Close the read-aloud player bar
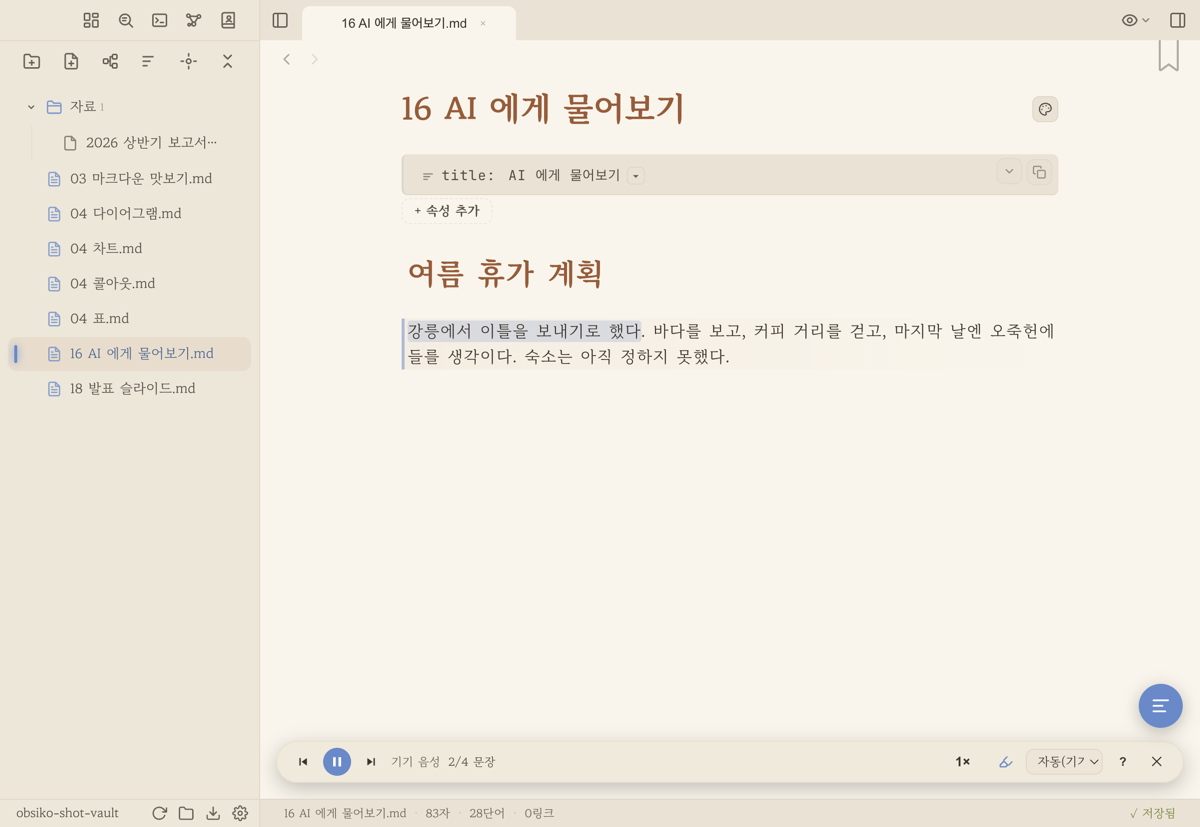 point(1157,762)
